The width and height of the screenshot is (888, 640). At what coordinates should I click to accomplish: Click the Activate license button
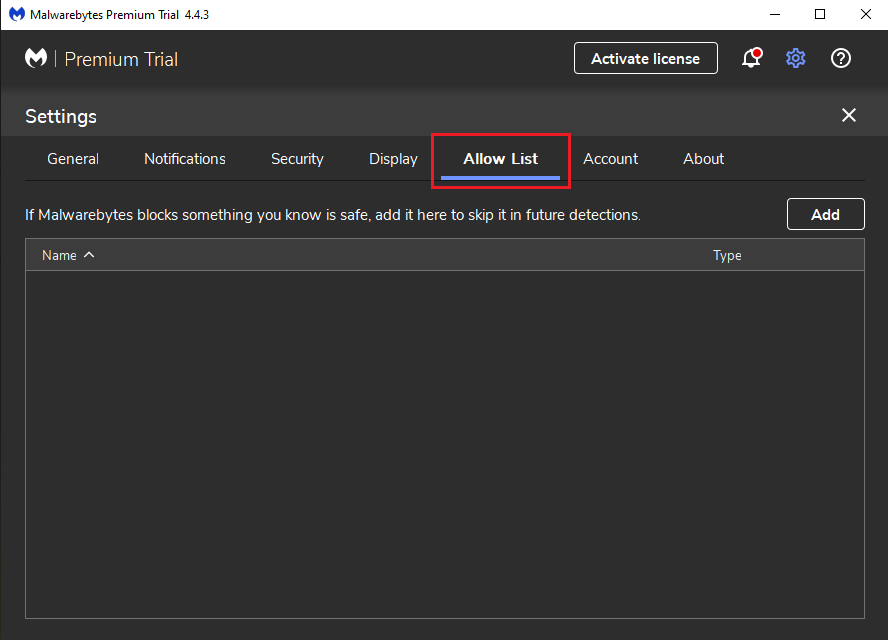tap(646, 58)
